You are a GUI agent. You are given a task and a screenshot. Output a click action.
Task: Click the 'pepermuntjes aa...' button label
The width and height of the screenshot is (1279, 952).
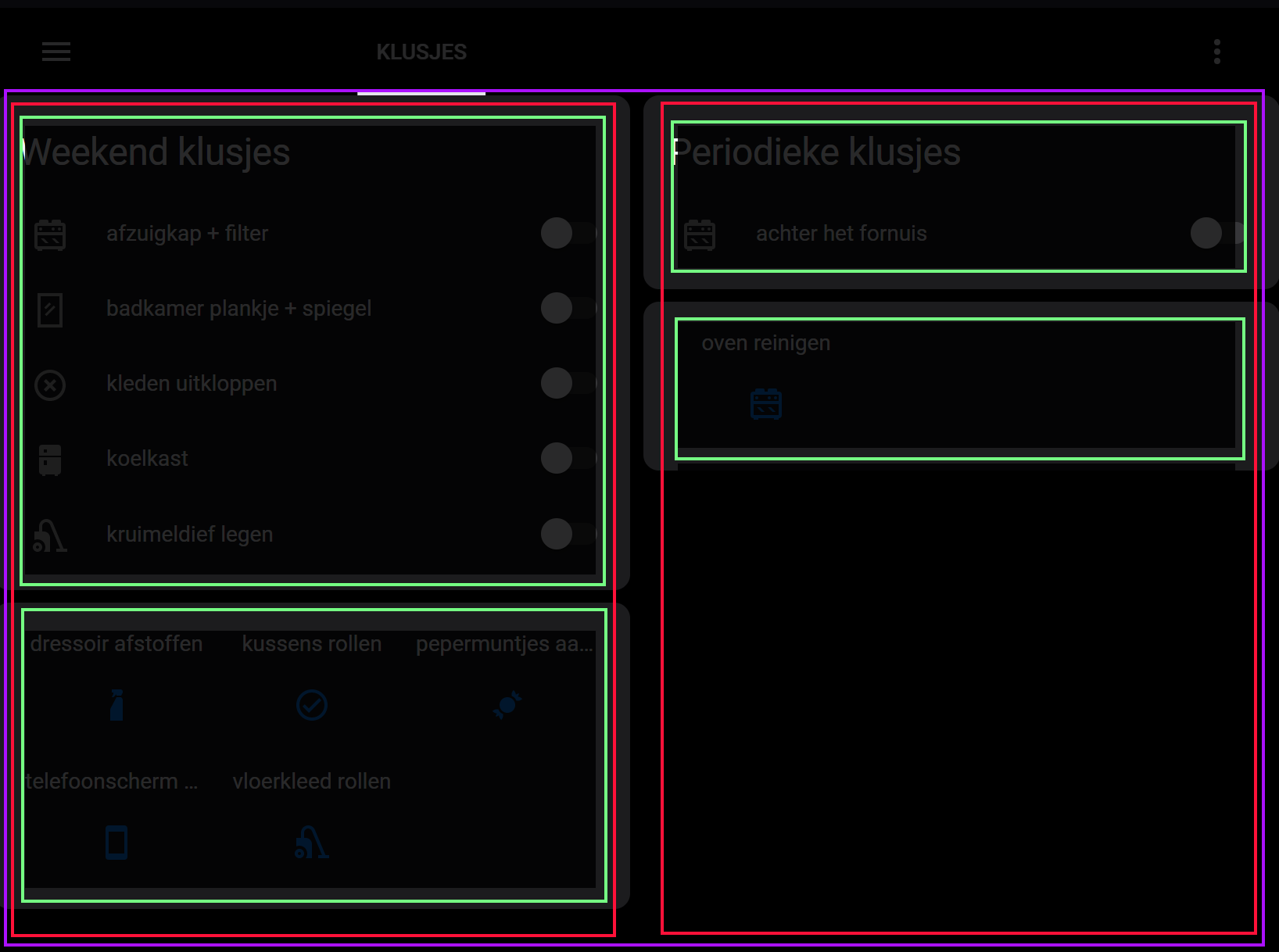coord(505,643)
